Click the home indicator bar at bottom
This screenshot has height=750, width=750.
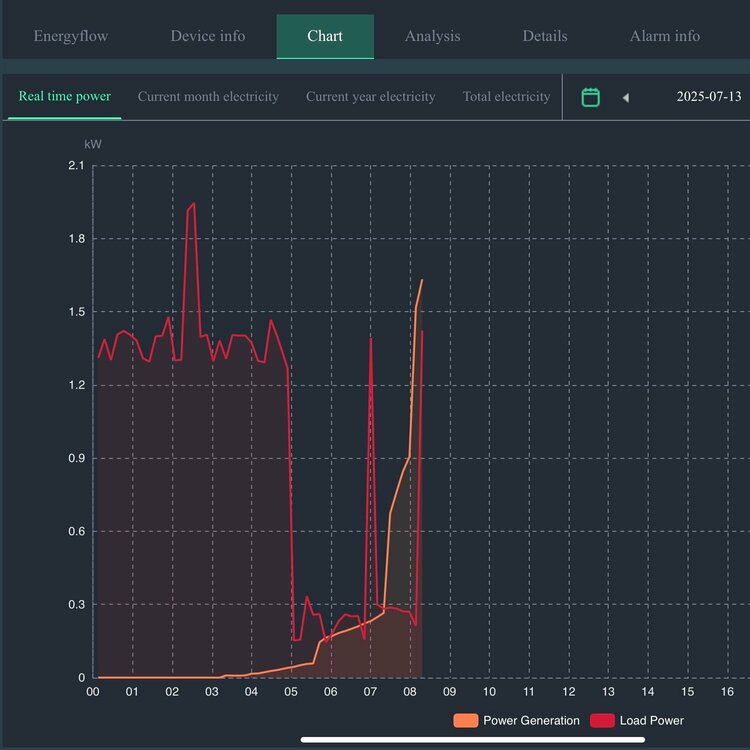[473, 740]
